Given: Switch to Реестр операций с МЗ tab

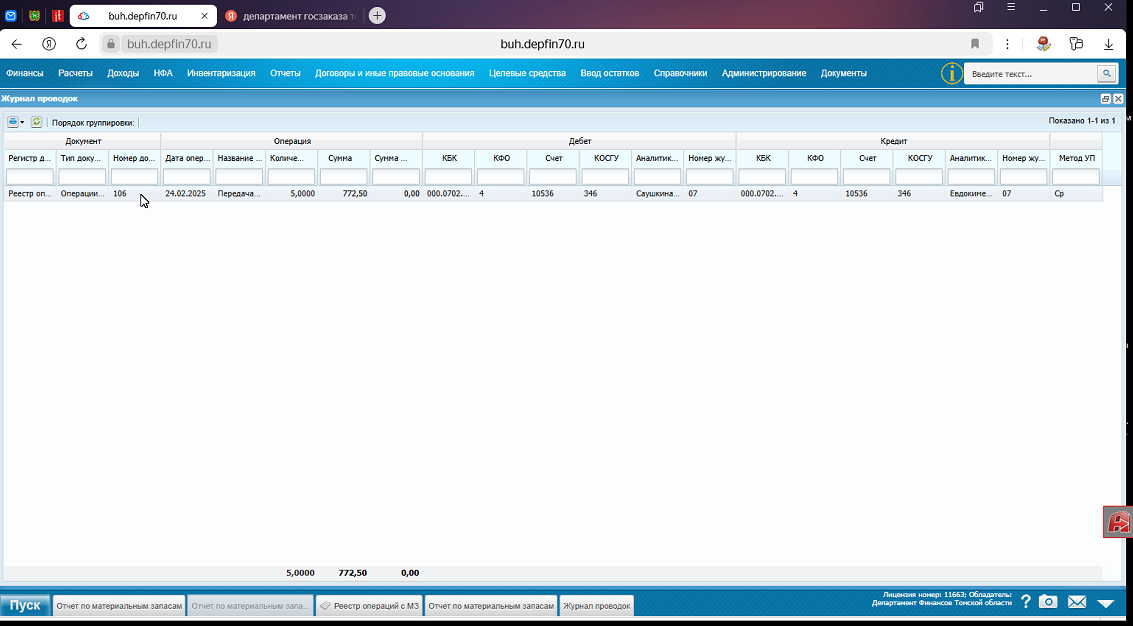Looking at the screenshot, I should tap(369, 606).
